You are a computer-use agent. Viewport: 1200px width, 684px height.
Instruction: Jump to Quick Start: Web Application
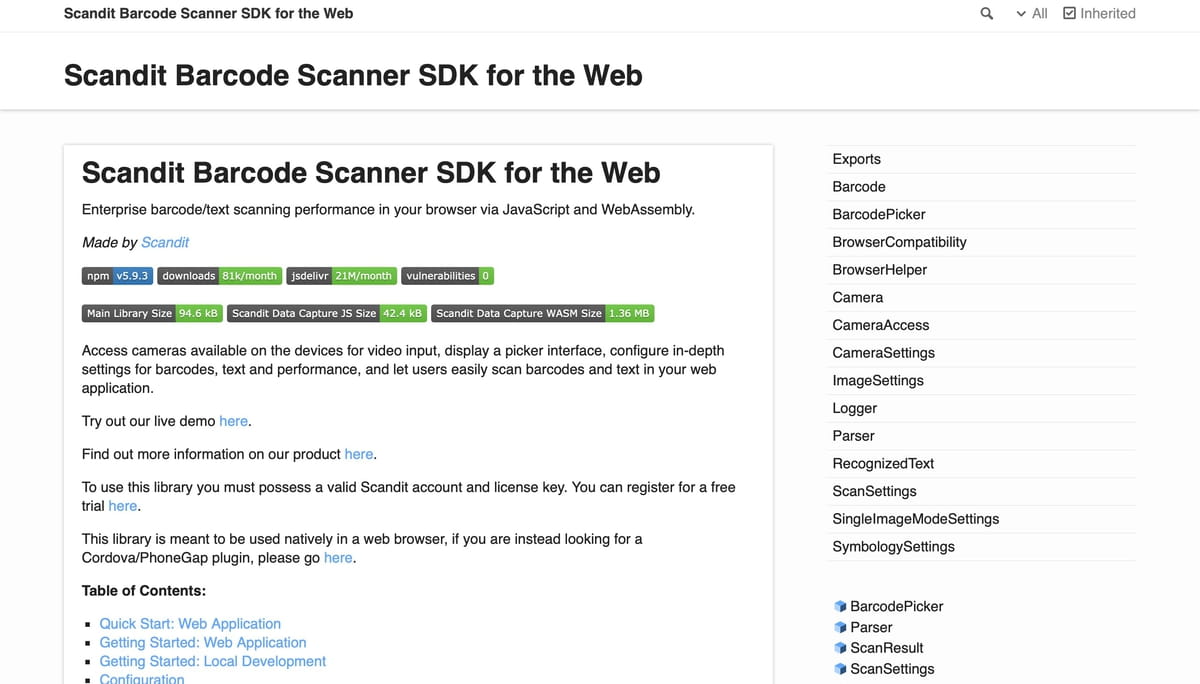(190, 624)
